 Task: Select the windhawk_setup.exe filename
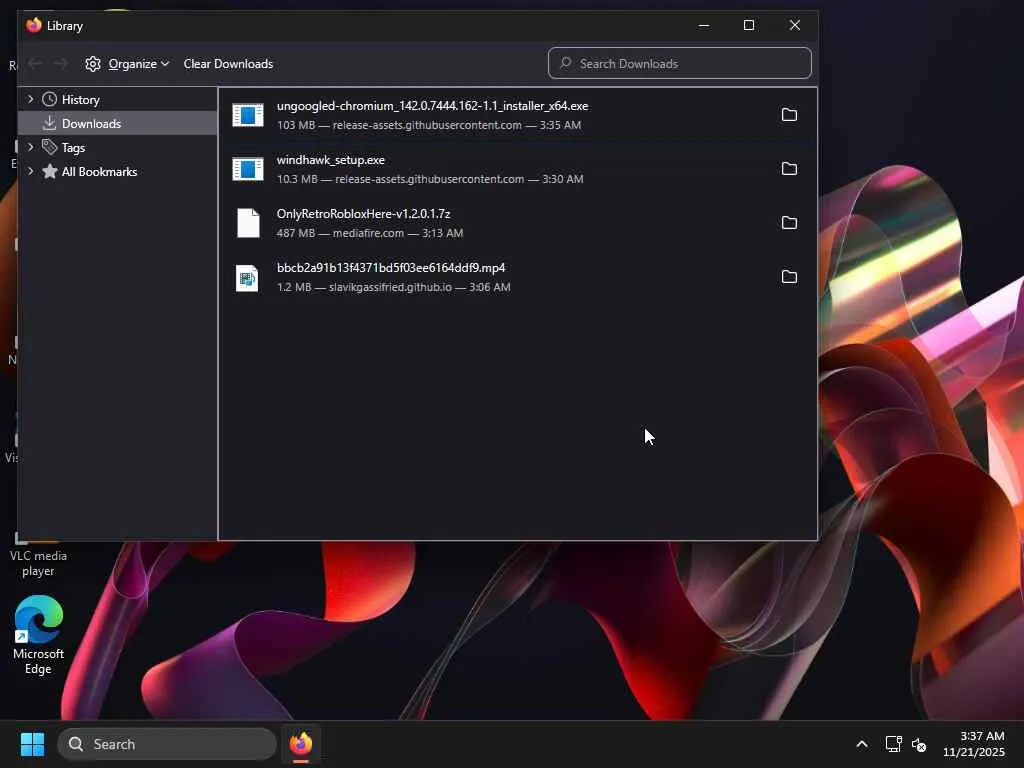(x=330, y=160)
